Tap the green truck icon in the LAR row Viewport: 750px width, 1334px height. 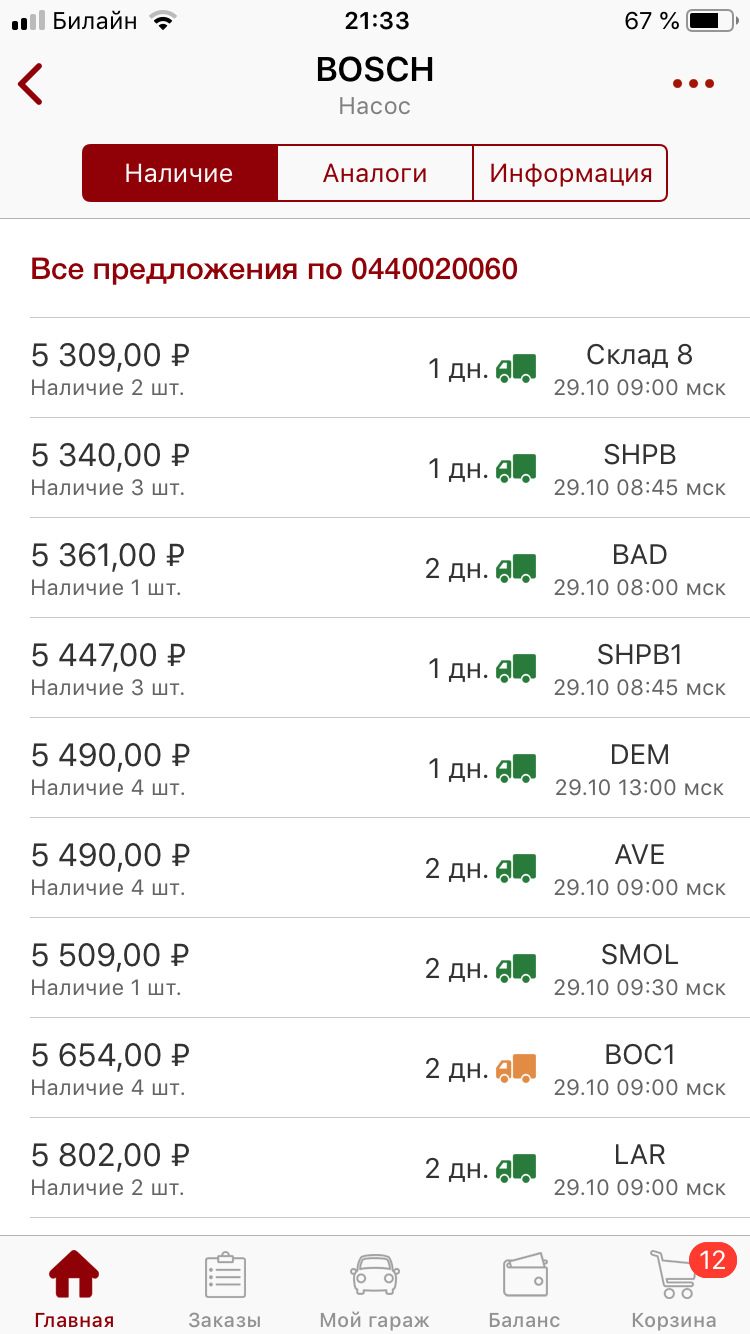click(516, 1168)
